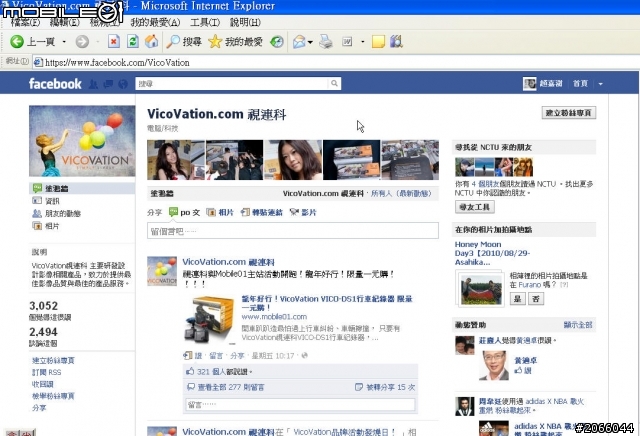Click the IE Forward arrow button
Image resolution: width=640 pixels, height=436 pixels.
[82, 41]
